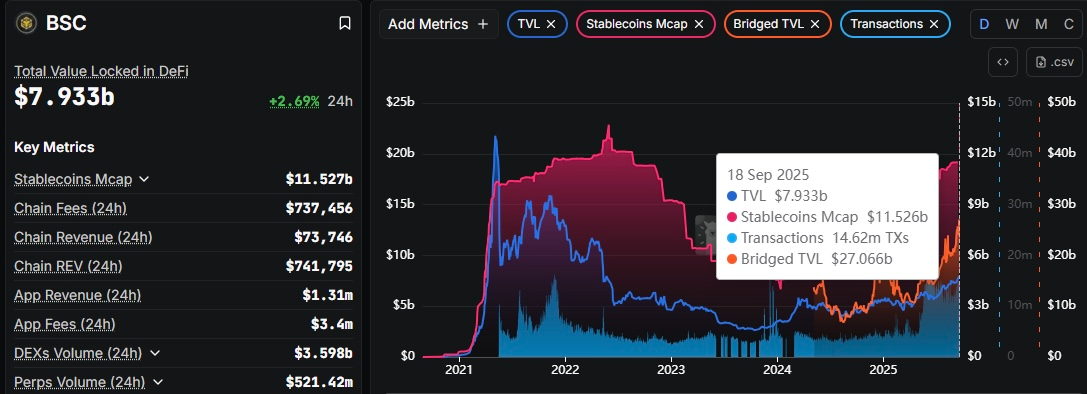1087x394 pixels.
Task: Open the App Revenue (24h) link
Action: point(78,296)
